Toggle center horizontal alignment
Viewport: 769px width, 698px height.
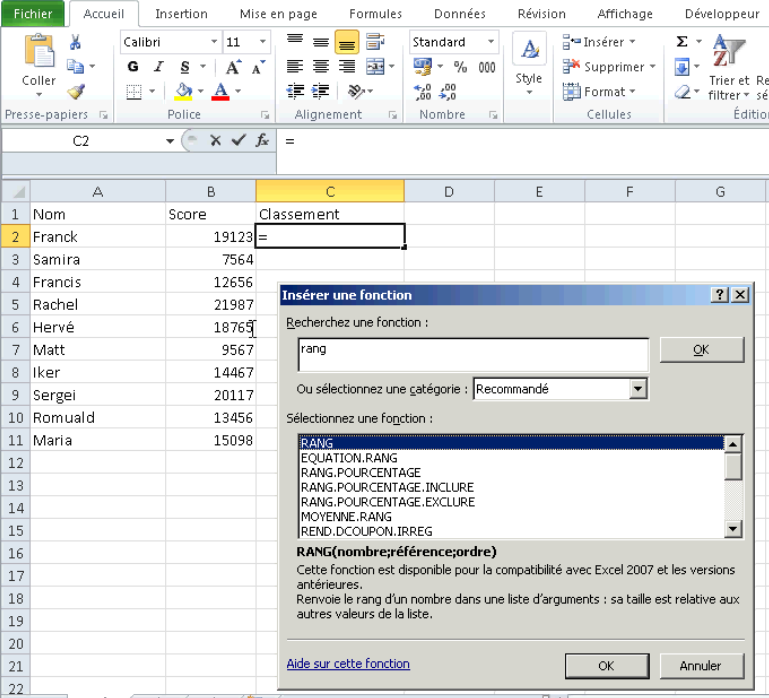[321, 66]
